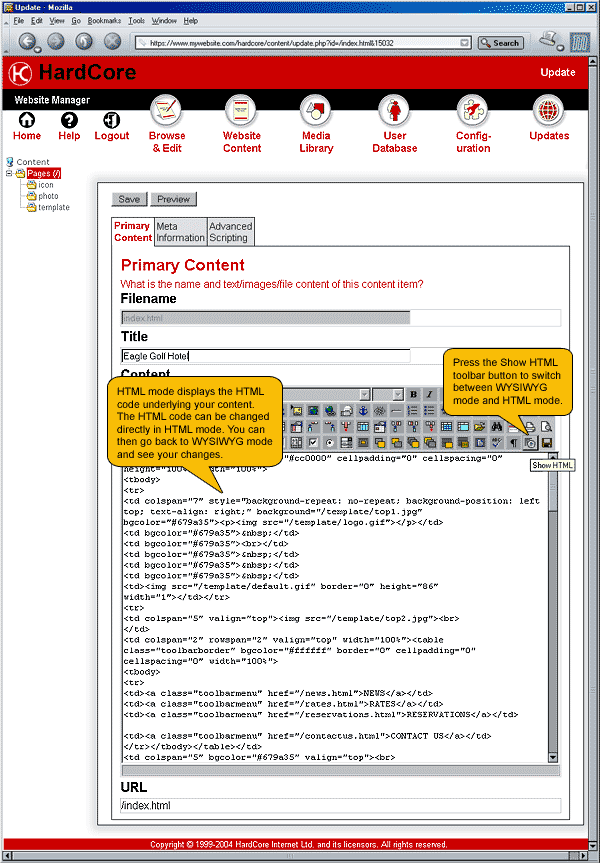Toggle the Show HTML toolbar button
Screen dimensions: 600x863
[x=530, y=443]
